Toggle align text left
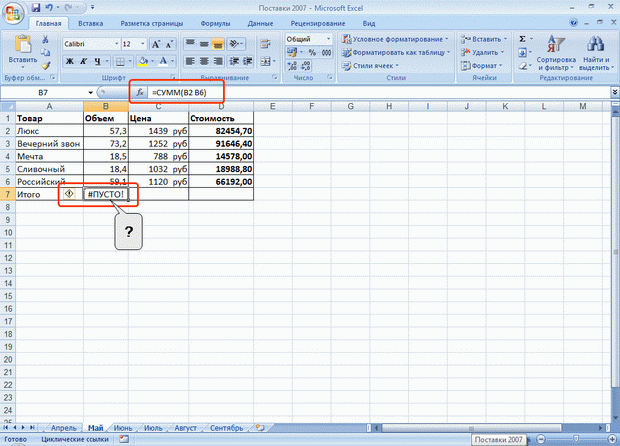 point(190,61)
